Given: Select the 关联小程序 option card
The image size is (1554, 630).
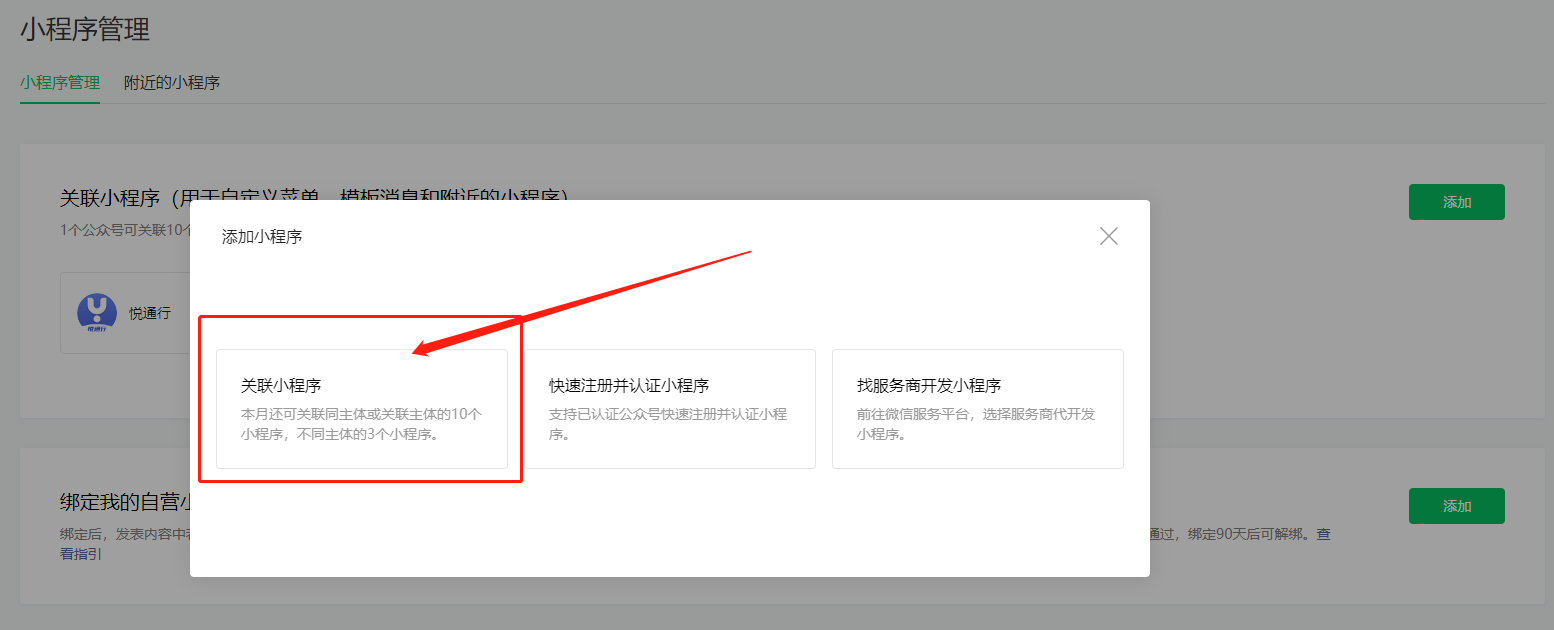Looking at the screenshot, I should [361, 408].
